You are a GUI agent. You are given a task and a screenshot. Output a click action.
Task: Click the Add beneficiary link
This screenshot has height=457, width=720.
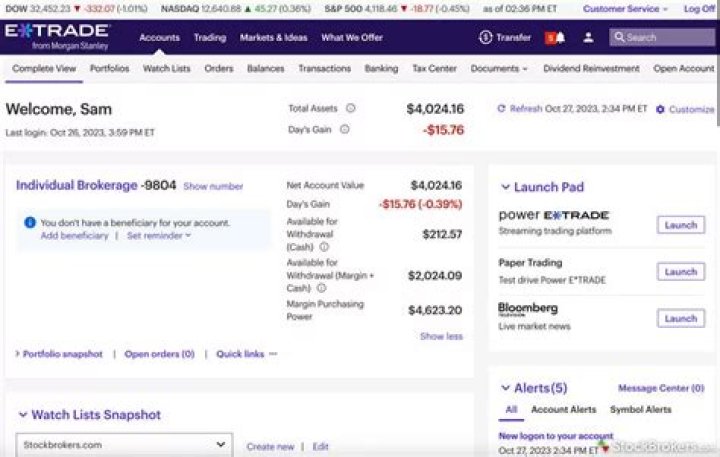[74, 236]
